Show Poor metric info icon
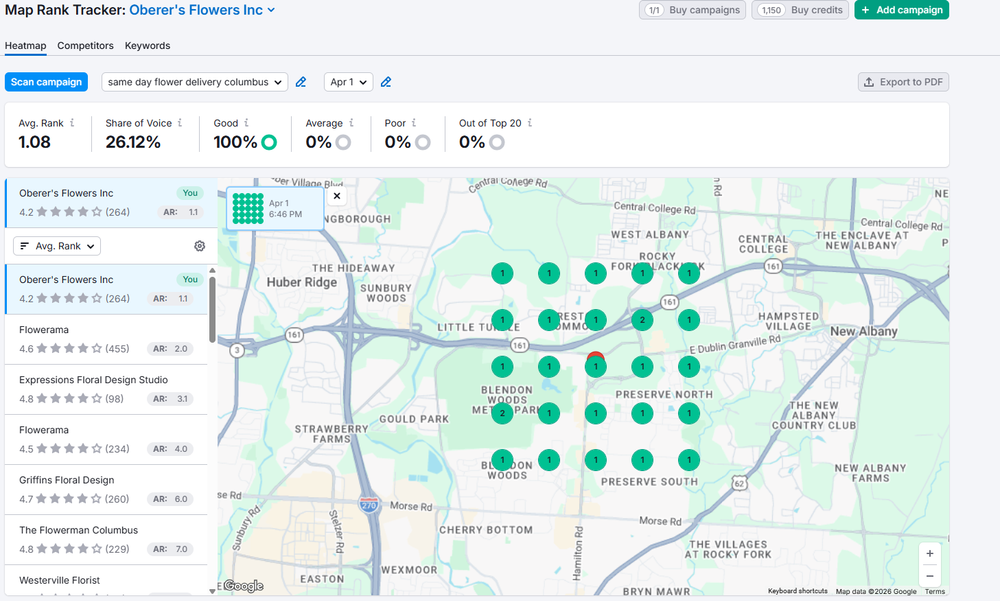Screen dimensions: 1000x601 click(x=414, y=122)
